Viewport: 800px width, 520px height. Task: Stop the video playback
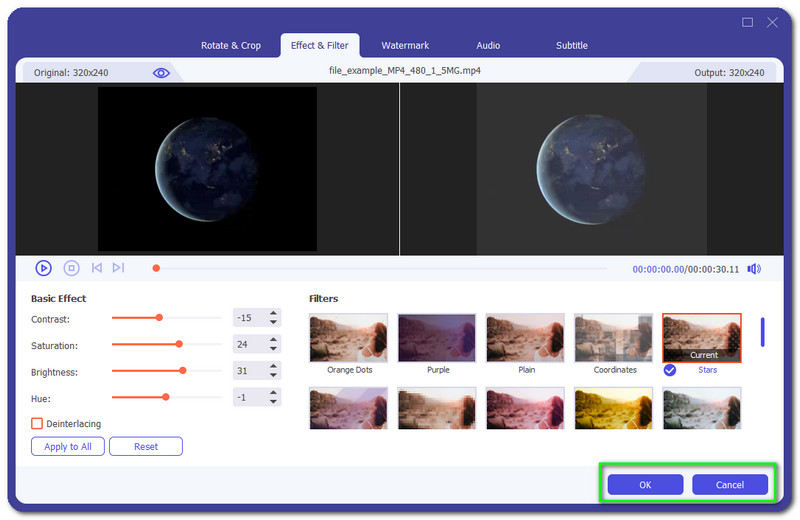tap(71, 268)
